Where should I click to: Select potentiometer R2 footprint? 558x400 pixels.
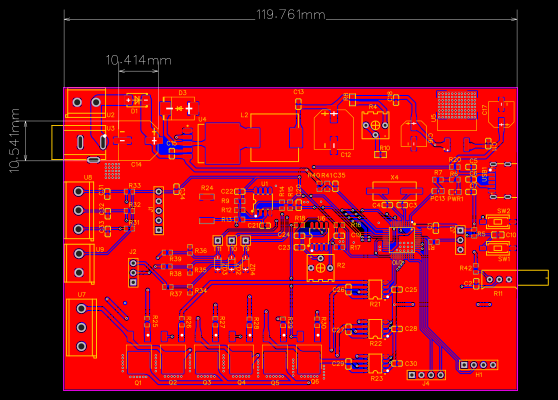(321, 268)
